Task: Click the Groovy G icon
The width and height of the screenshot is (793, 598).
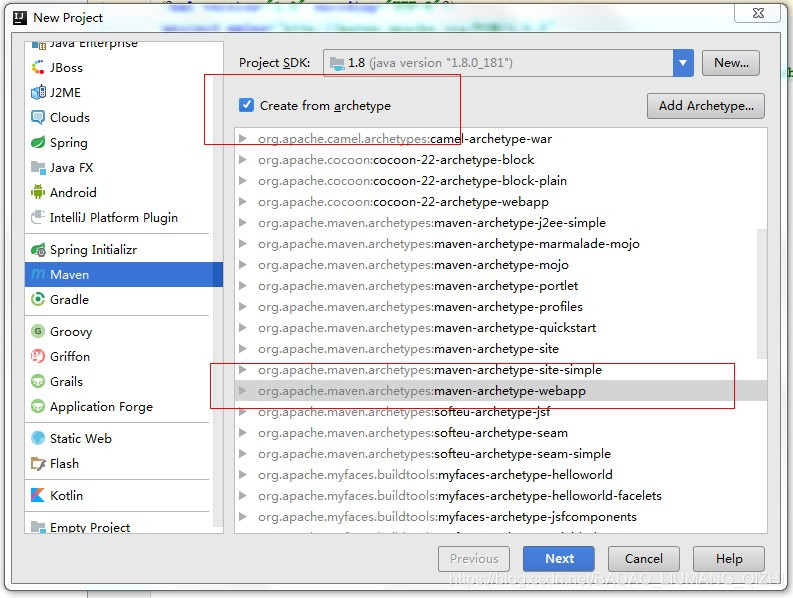Action: (x=38, y=331)
